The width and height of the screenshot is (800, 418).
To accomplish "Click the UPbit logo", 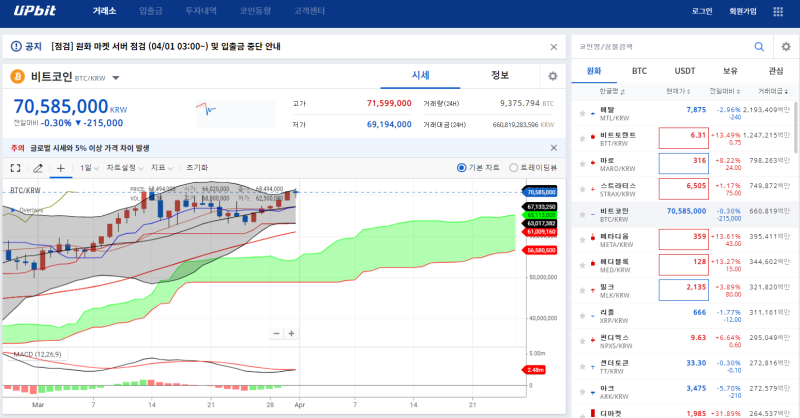I will 34,11.
